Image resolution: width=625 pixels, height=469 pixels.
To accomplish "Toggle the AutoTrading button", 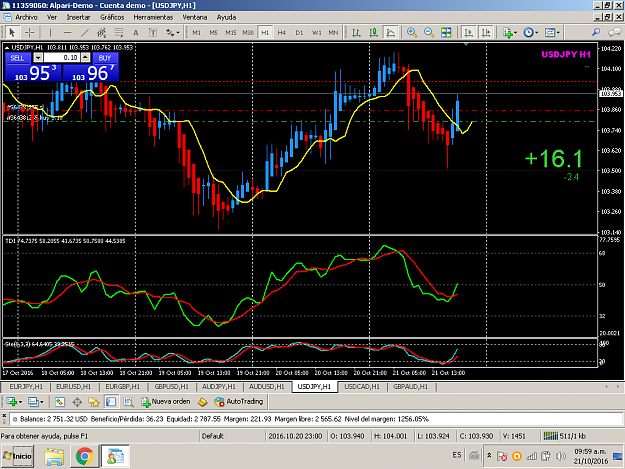I will 239,402.
